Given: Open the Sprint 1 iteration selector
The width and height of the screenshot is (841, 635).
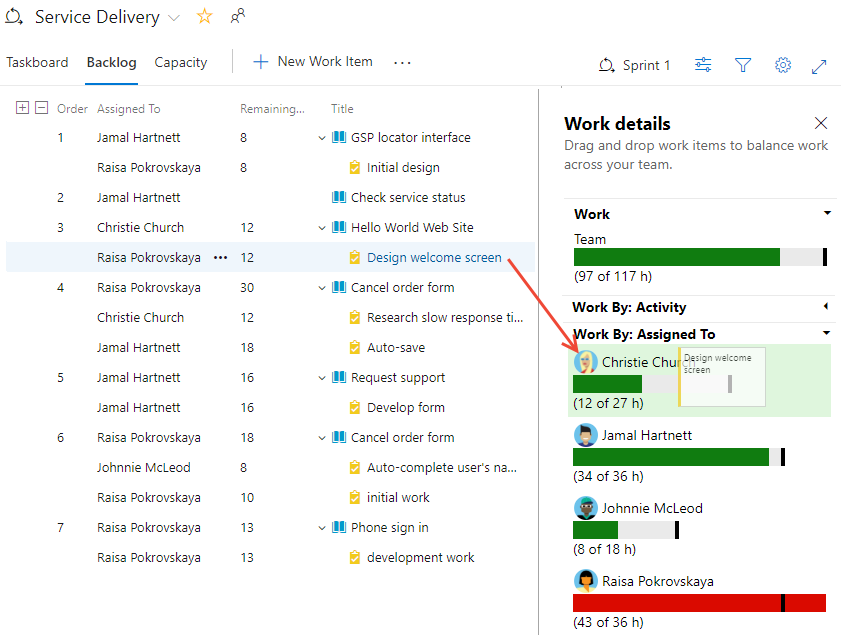Looking at the screenshot, I should click(x=634, y=64).
